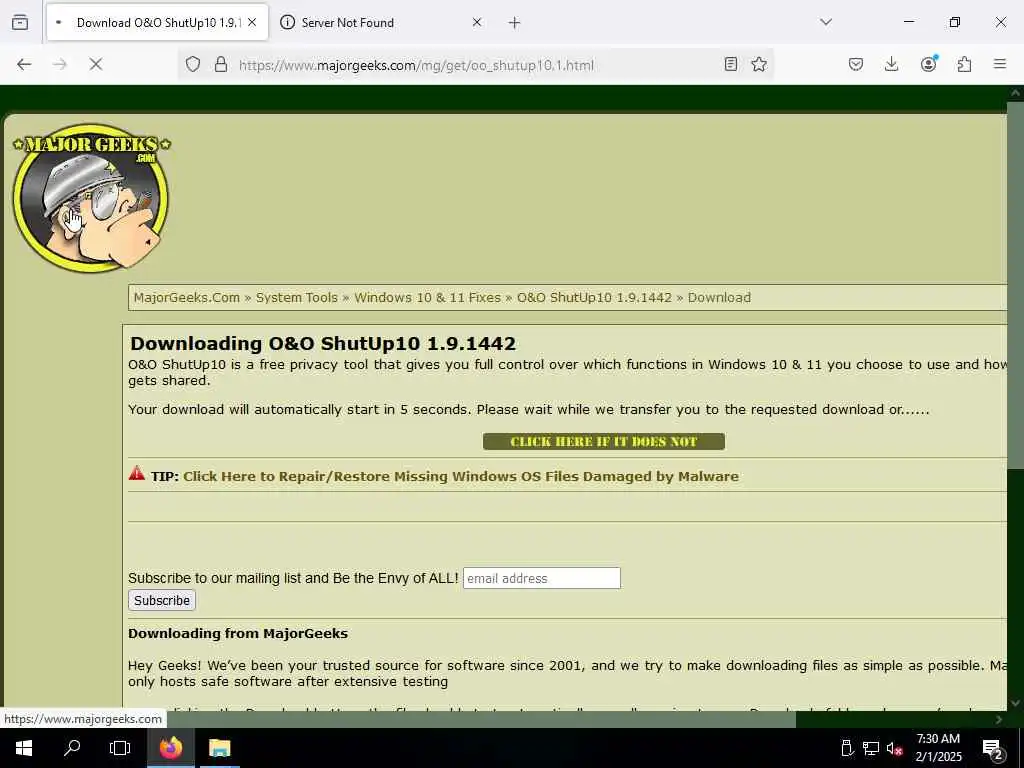Go back with the browser back arrow
The height and width of the screenshot is (768, 1024).
(x=24, y=64)
